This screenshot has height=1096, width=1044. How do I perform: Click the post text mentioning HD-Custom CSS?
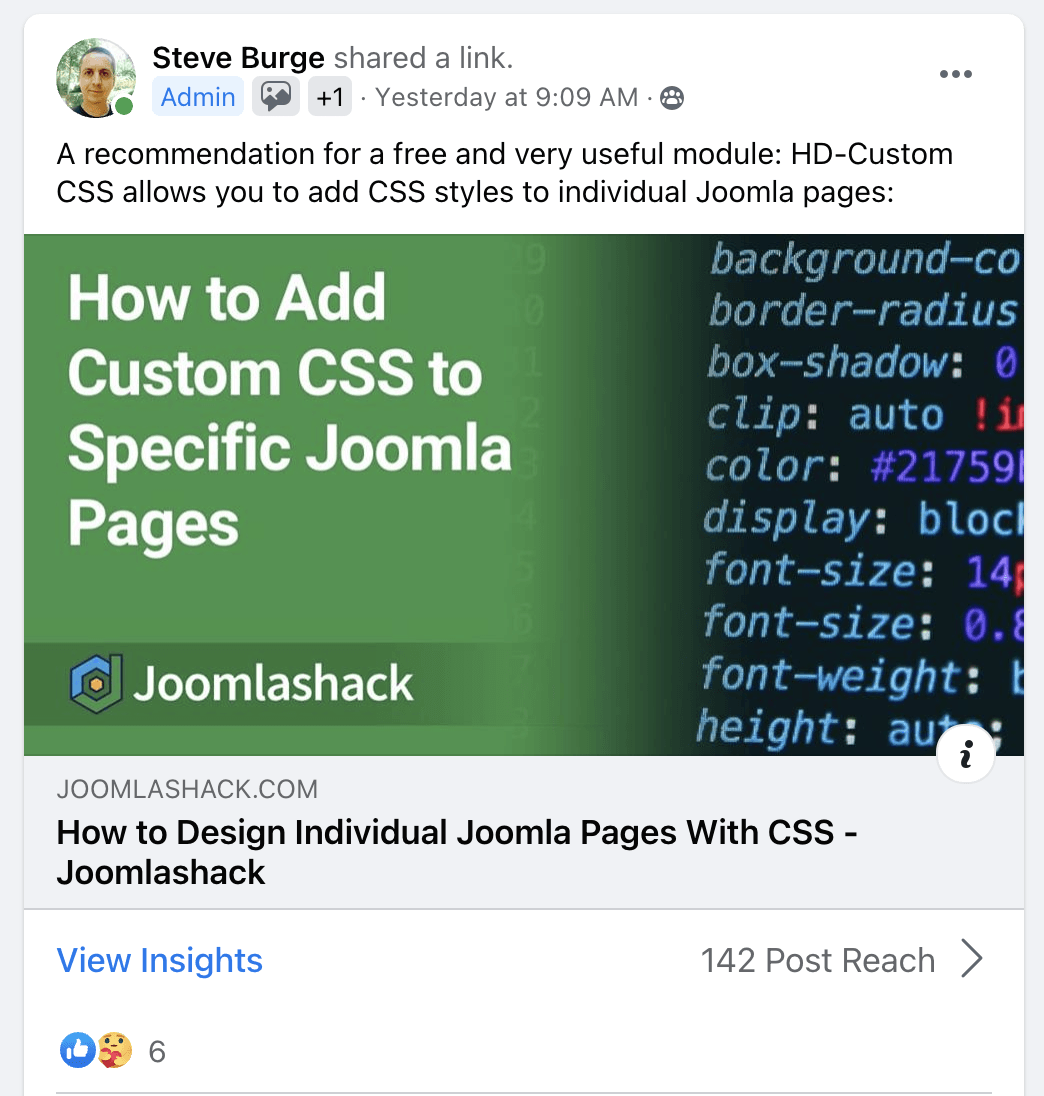click(x=505, y=173)
